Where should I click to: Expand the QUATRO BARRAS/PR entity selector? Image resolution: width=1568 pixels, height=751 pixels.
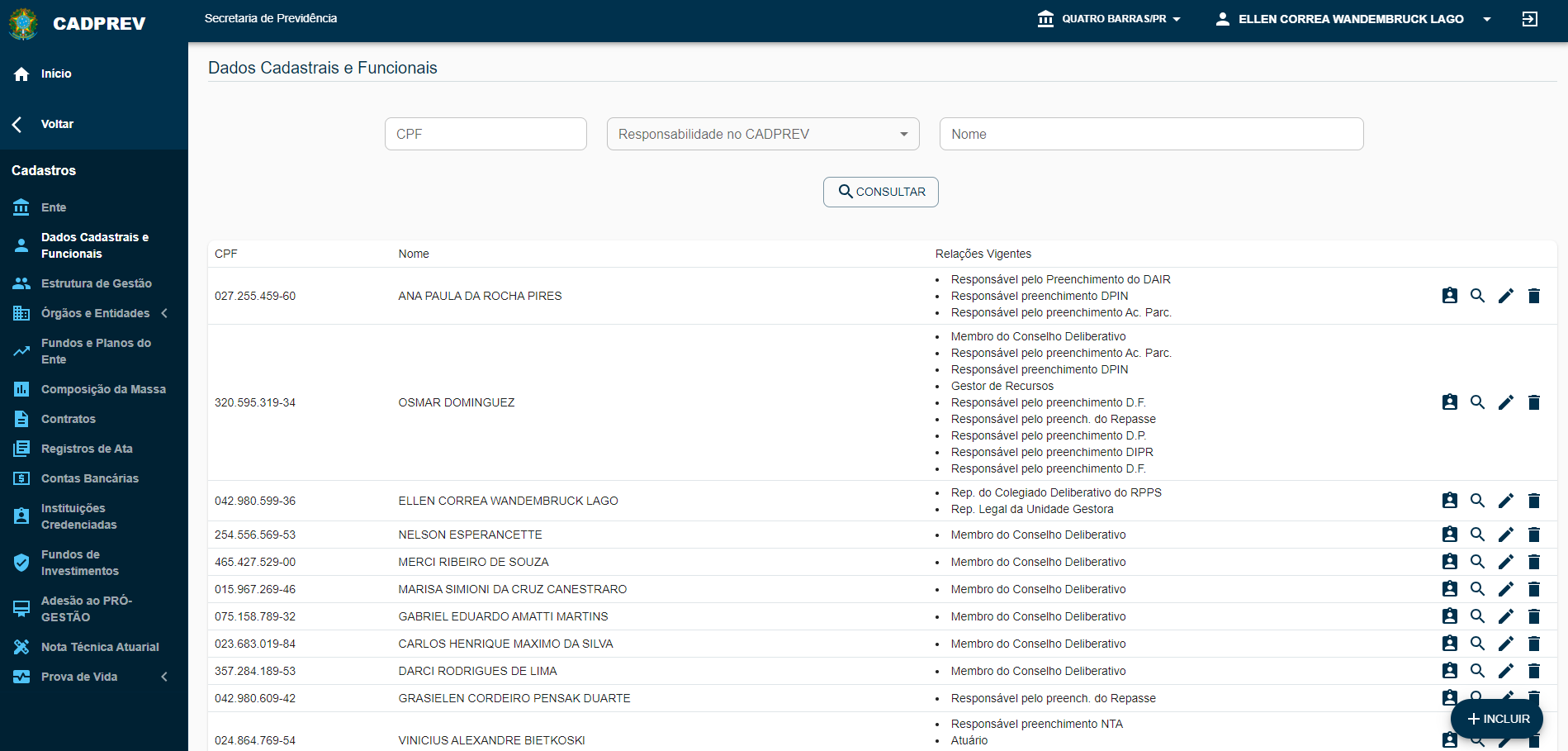click(x=1110, y=19)
